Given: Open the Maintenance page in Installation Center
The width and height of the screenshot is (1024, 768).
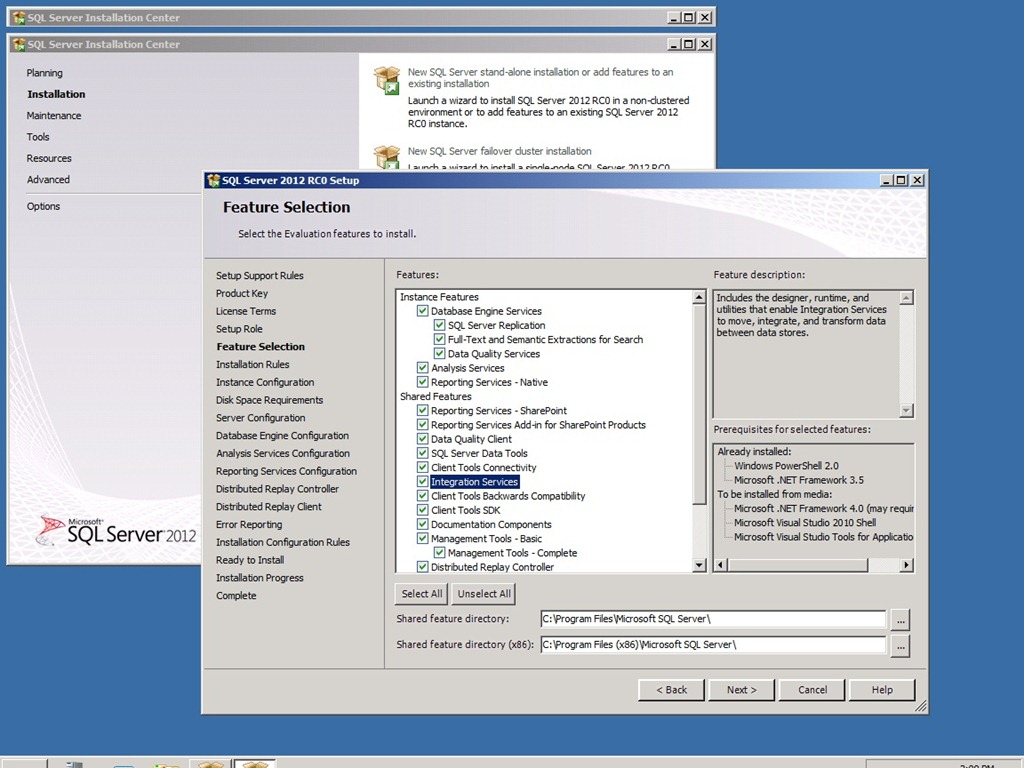Looking at the screenshot, I should [54, 116].
